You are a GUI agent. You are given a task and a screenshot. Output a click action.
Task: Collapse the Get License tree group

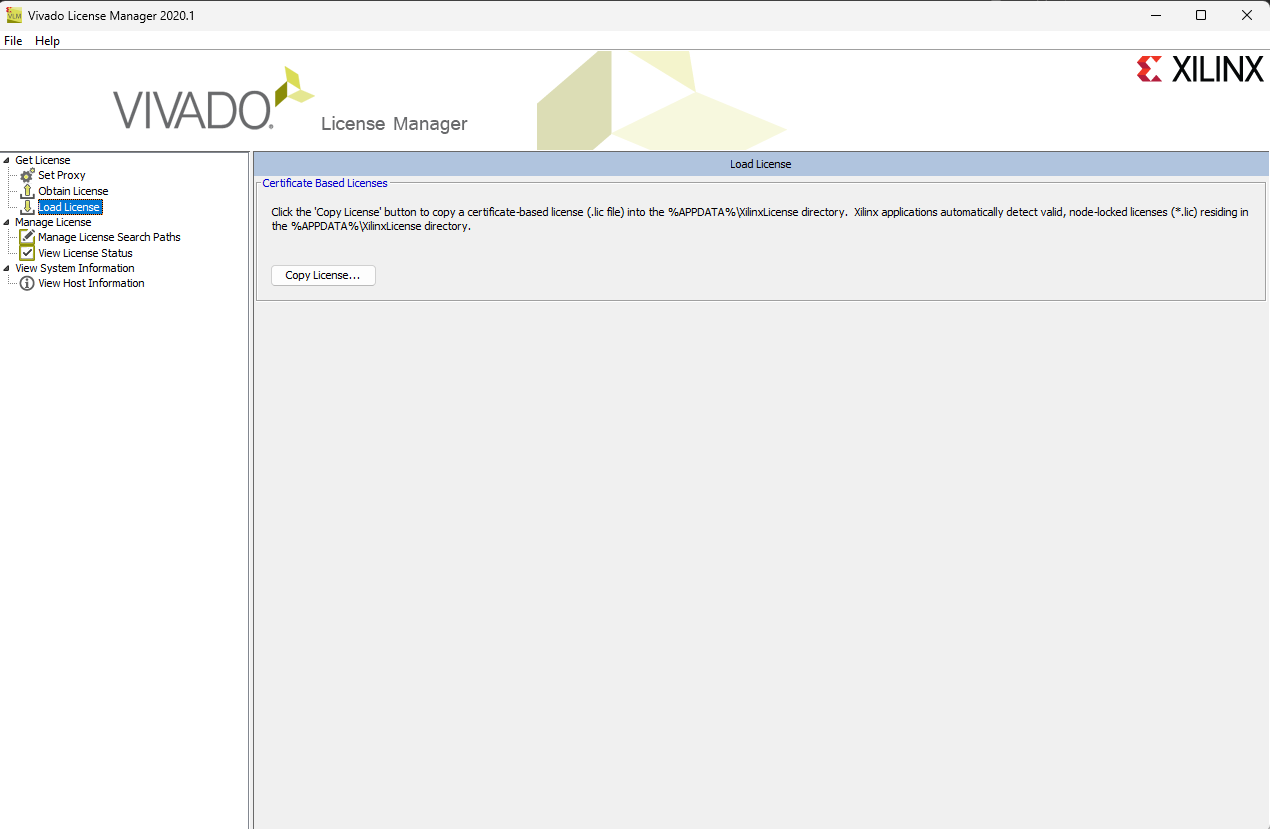click(7, 160)
